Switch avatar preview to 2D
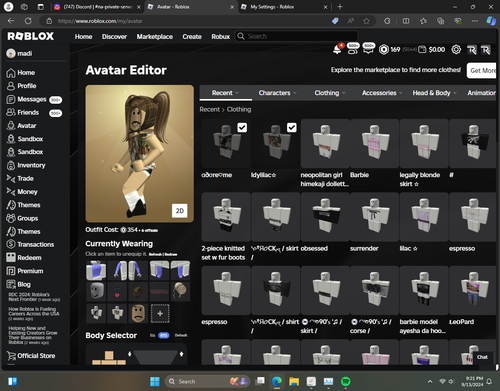 (180, 211)
